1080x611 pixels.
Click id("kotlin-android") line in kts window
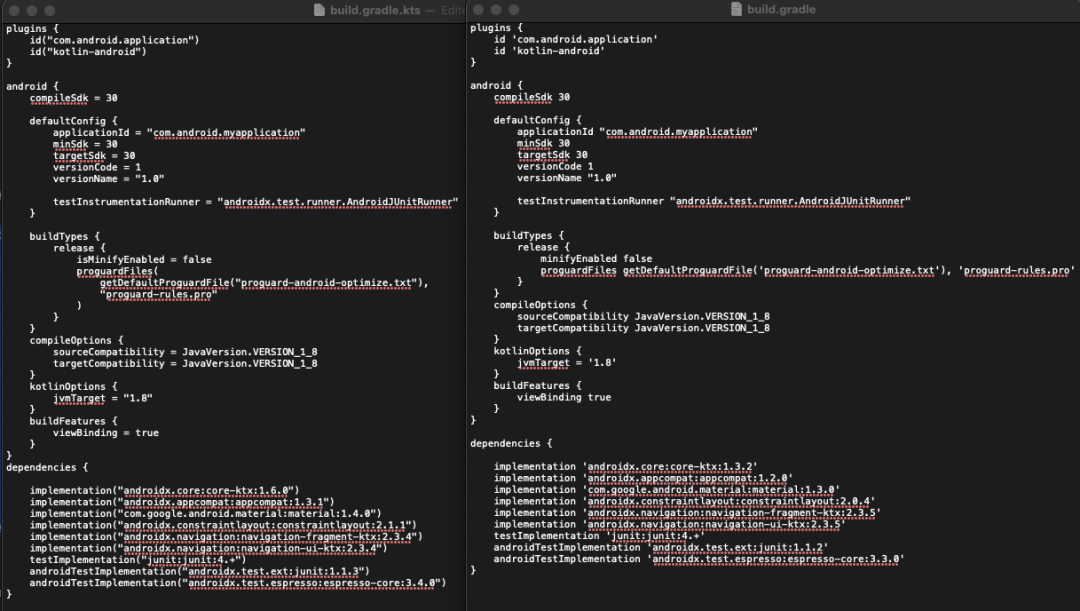88,52
